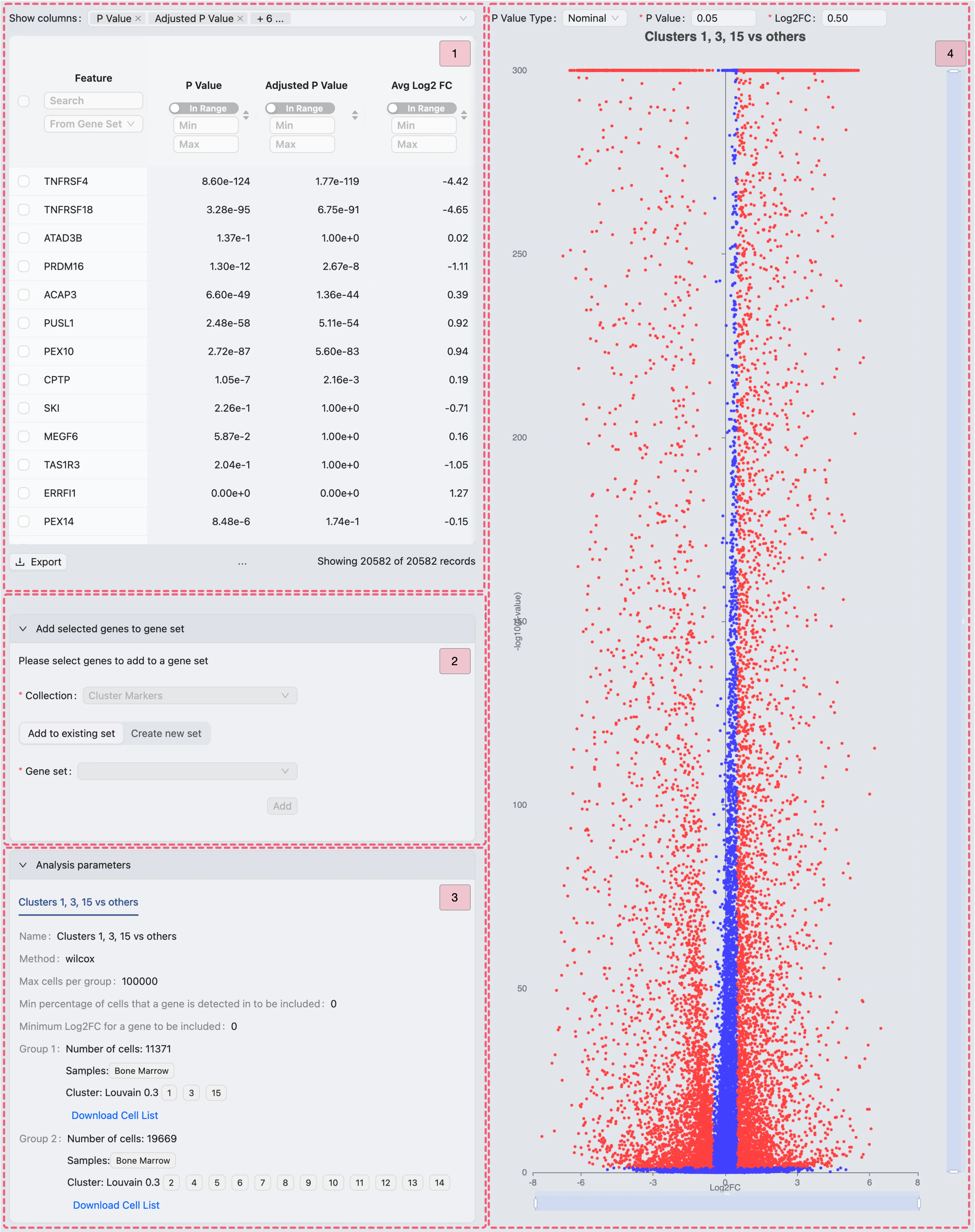Click the Add button in gene set panel
The height and width of the screenshot is (1232, 975).
tap(282, 805)
